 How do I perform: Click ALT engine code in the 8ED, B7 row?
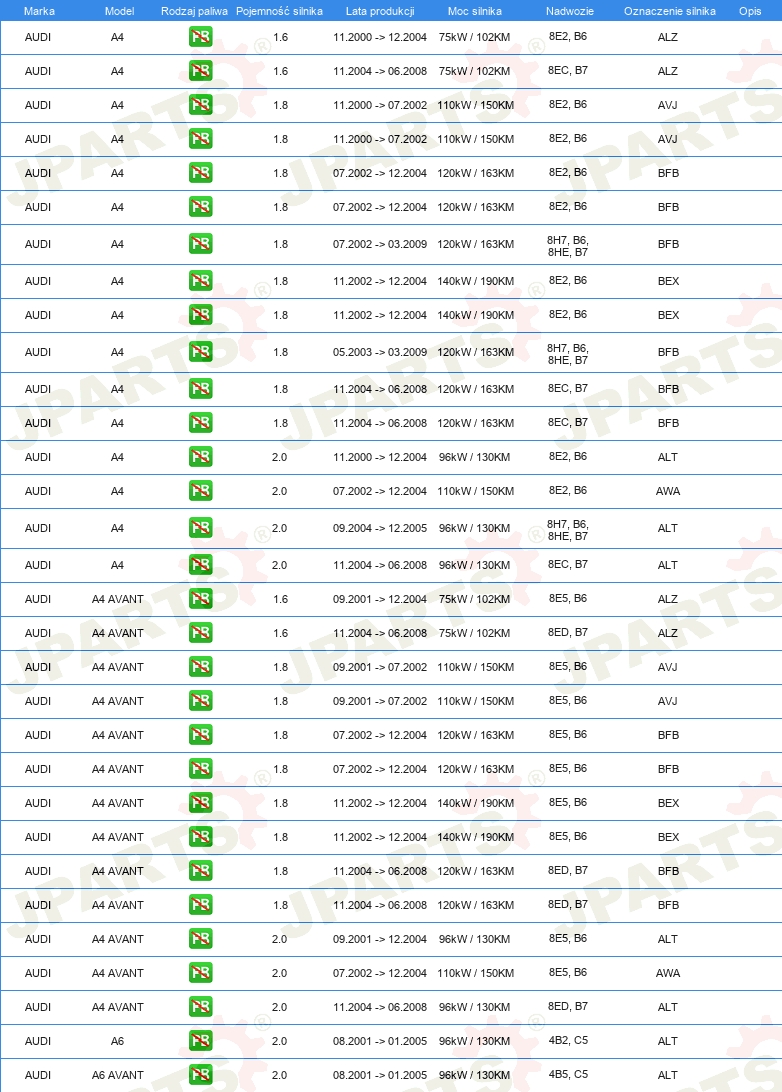click(x=668, y=1008)
